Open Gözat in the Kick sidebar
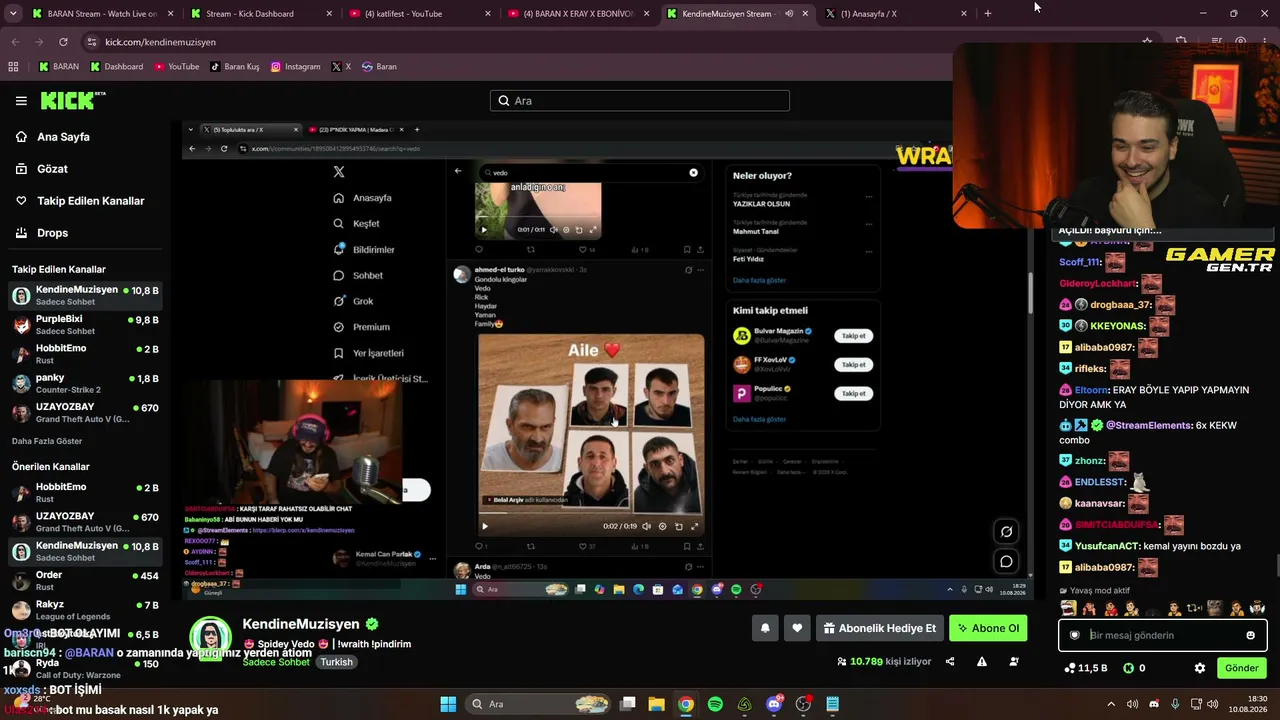The image size is (1280, 720). click(x=52, y=169)
